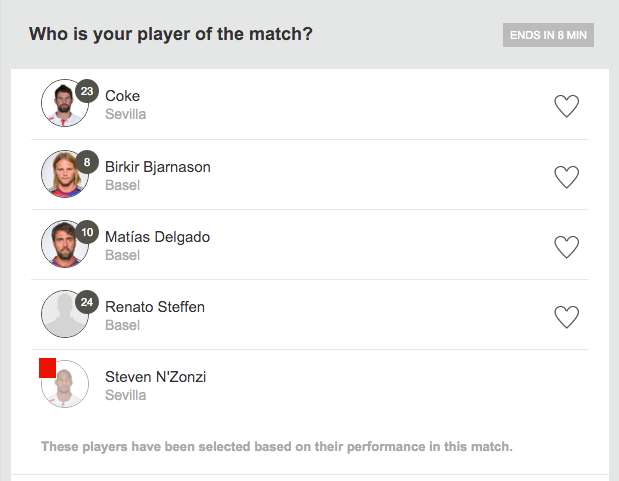Click Matías Delgado's profile picture
619x481 pixels.
(65, 244)
